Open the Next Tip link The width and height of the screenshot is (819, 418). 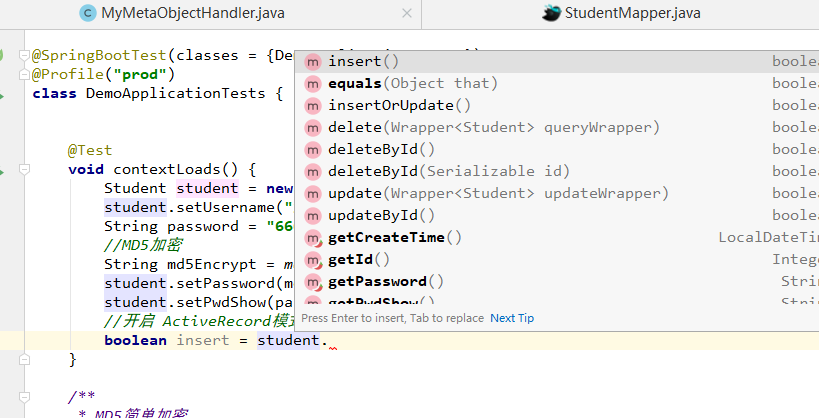coord(512,318)
